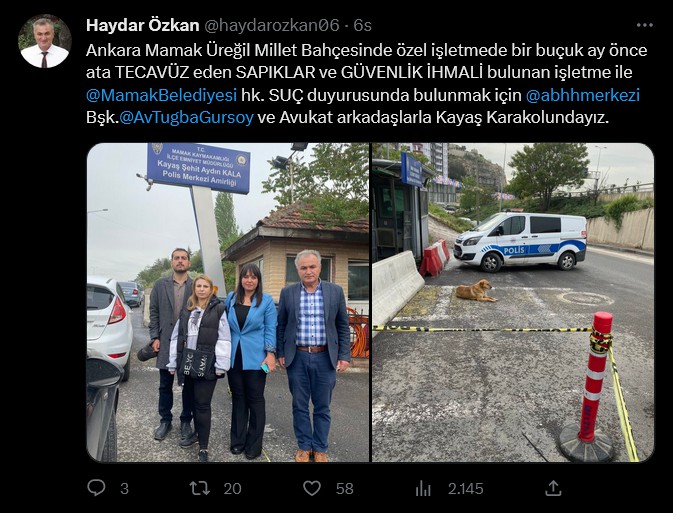The image size is (677, 515).
Task: Open the @AvTugbaGursoy mention link
Action: point(186,117)
